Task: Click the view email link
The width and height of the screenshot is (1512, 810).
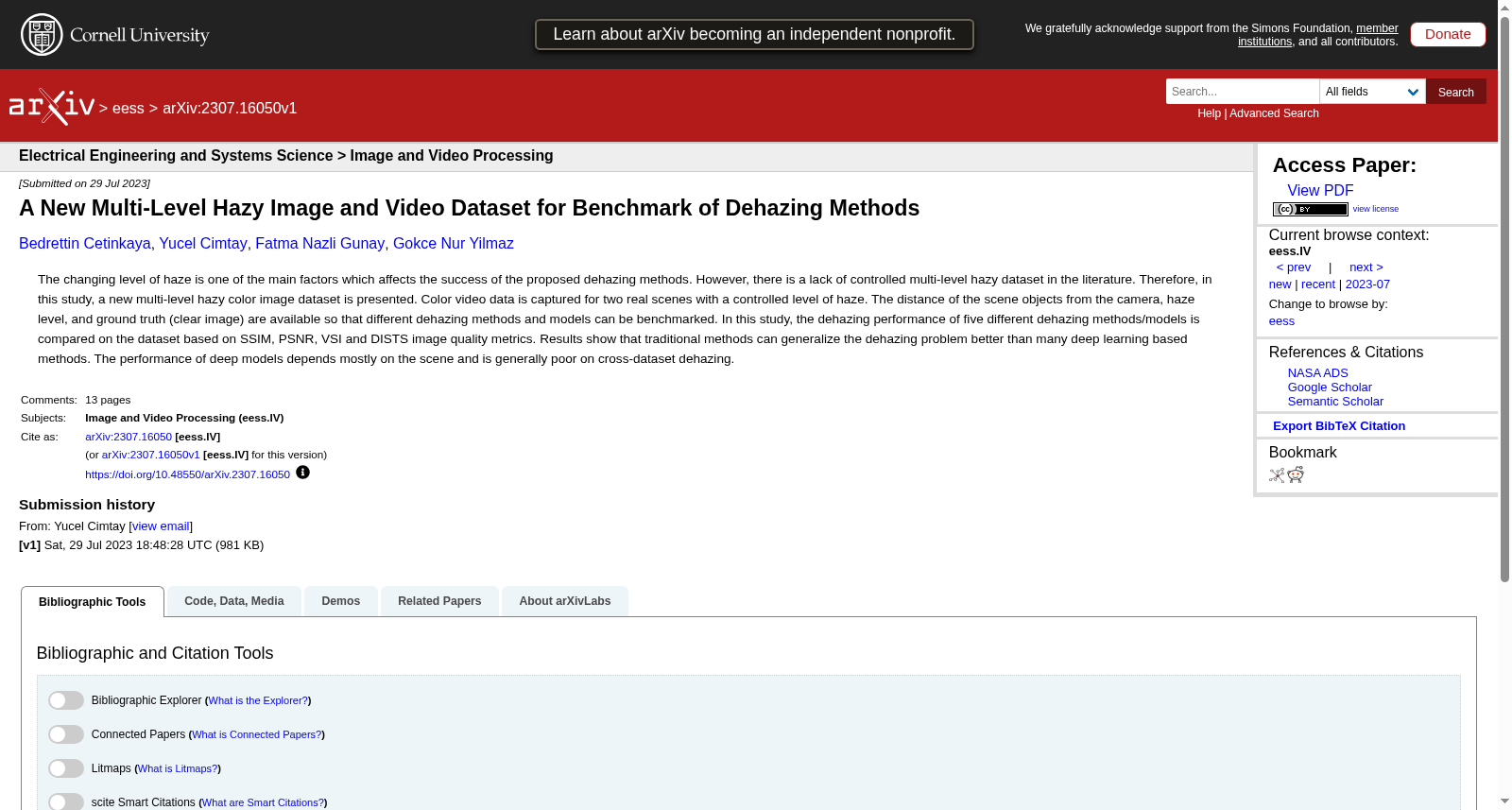Action: coord(161,526)
